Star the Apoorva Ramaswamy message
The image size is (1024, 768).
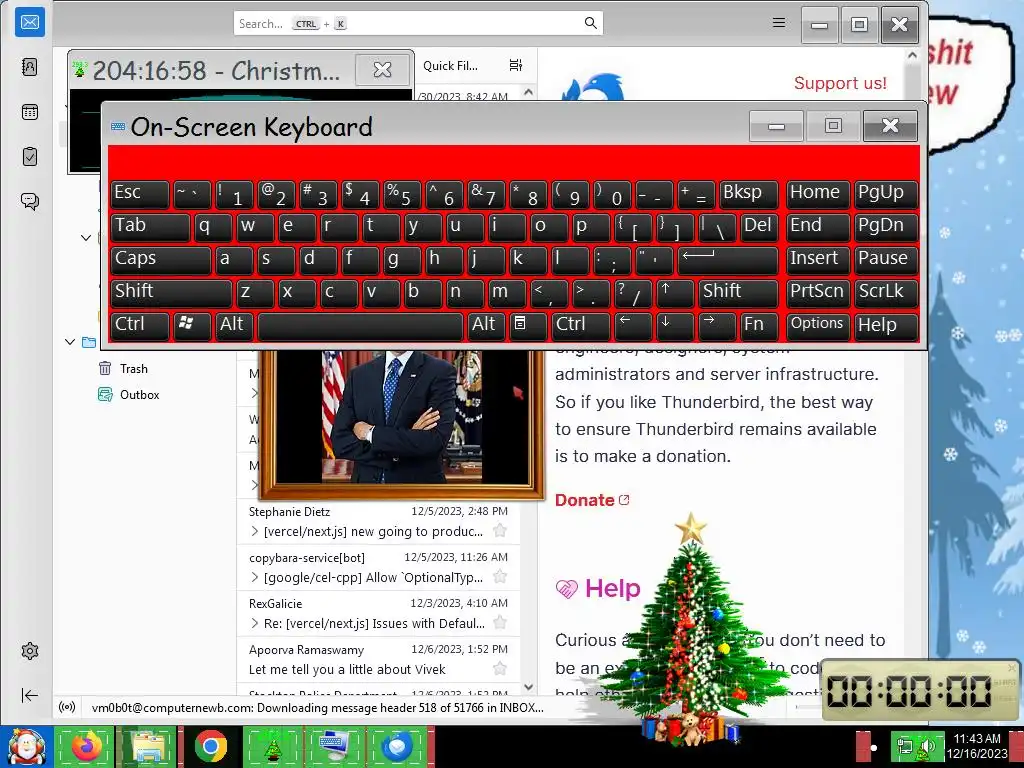point(500,668)
